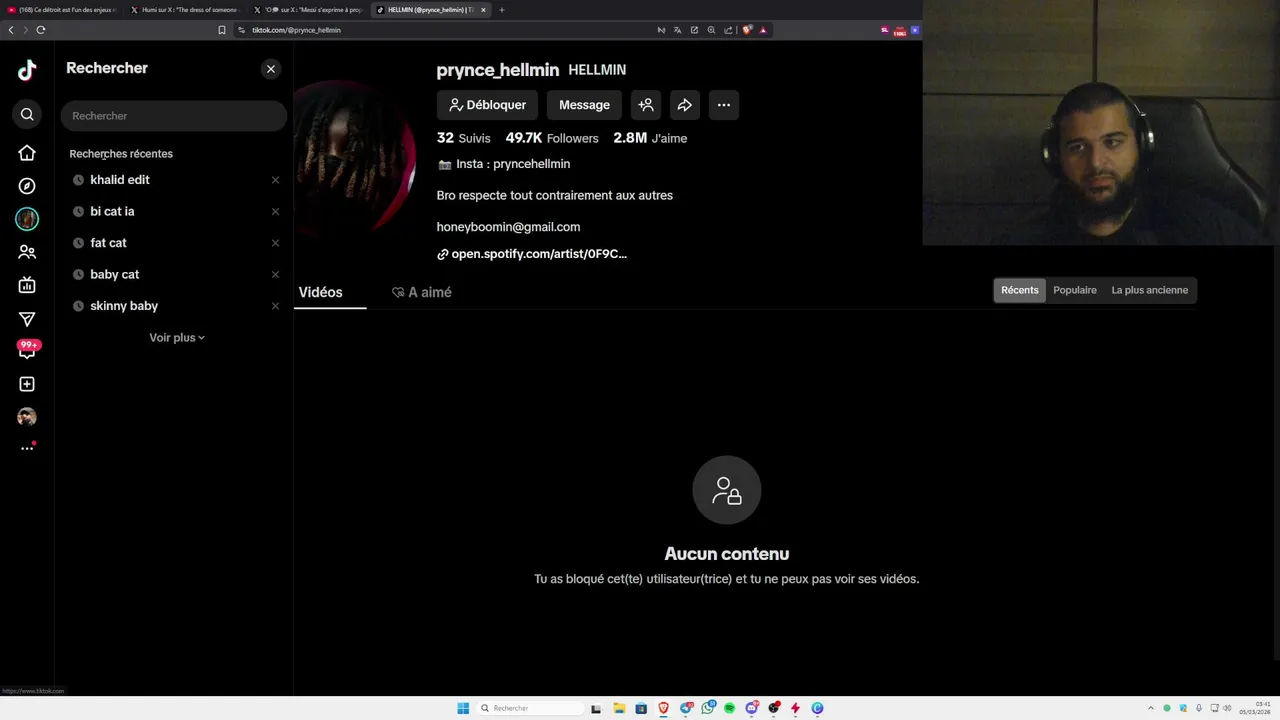1280x720 pixels.
Task: Sort videos by Populaire
Action: coord(1075,290)
